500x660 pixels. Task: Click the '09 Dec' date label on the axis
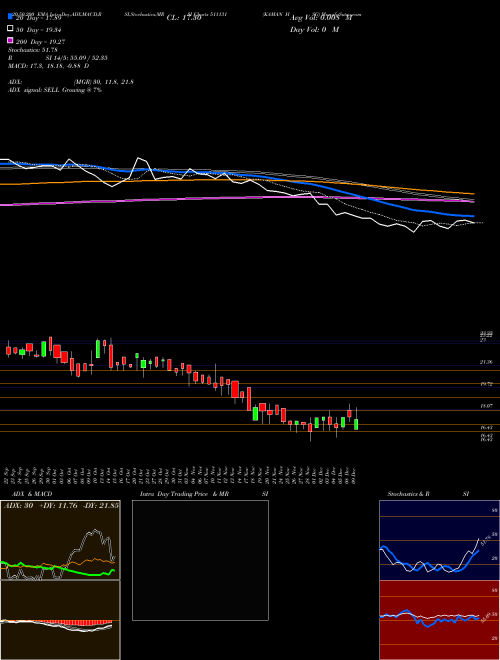pos(356,475)
